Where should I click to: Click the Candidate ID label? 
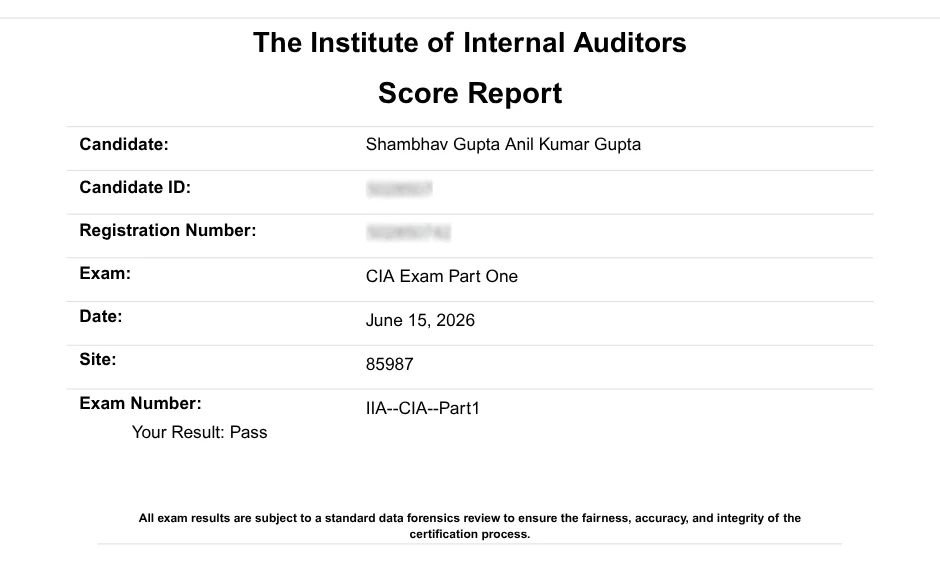pyautogui.click(x=135, y=188)
